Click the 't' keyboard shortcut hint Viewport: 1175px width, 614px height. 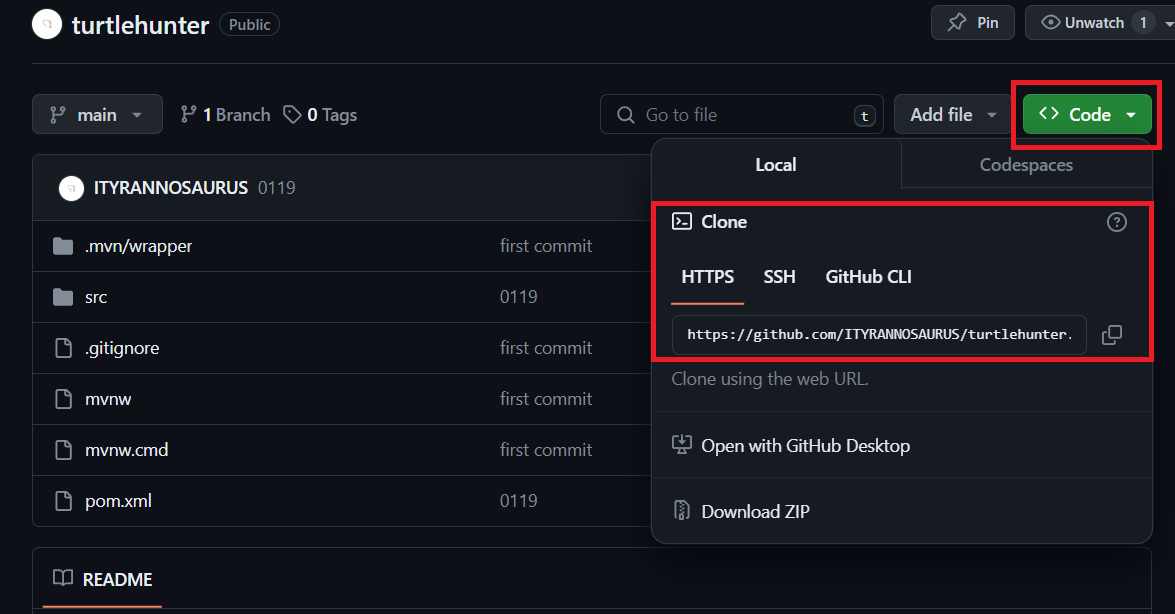(x=865, y=115)
